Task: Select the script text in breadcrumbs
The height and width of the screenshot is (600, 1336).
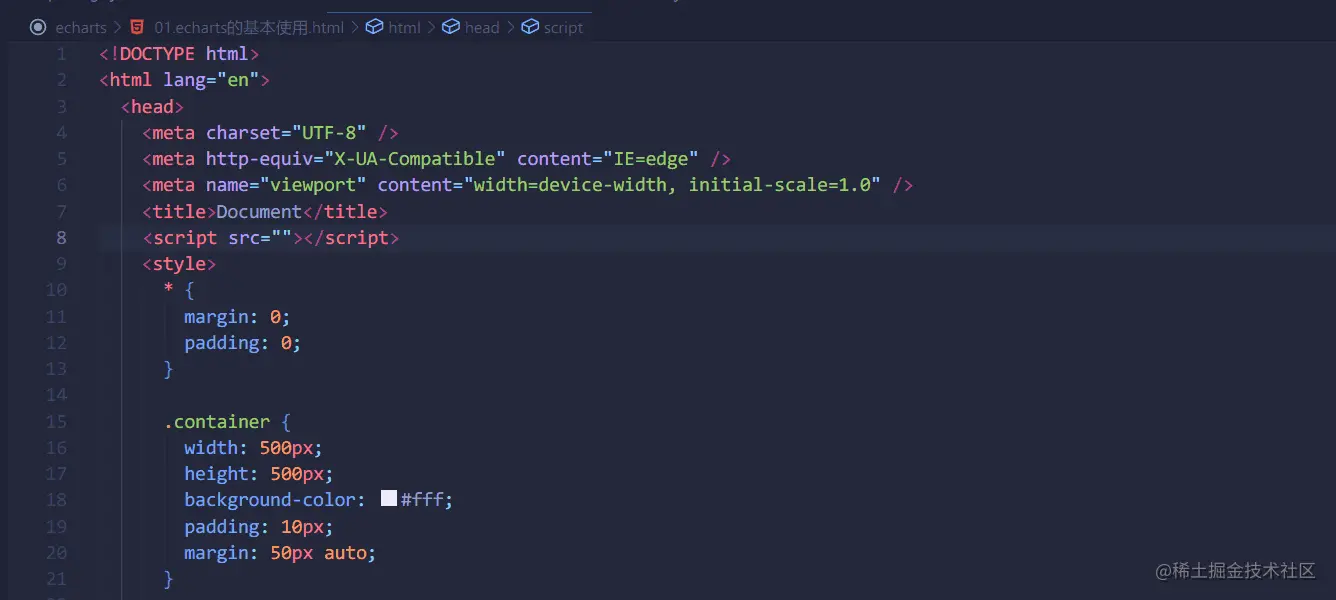Action: 563,28
